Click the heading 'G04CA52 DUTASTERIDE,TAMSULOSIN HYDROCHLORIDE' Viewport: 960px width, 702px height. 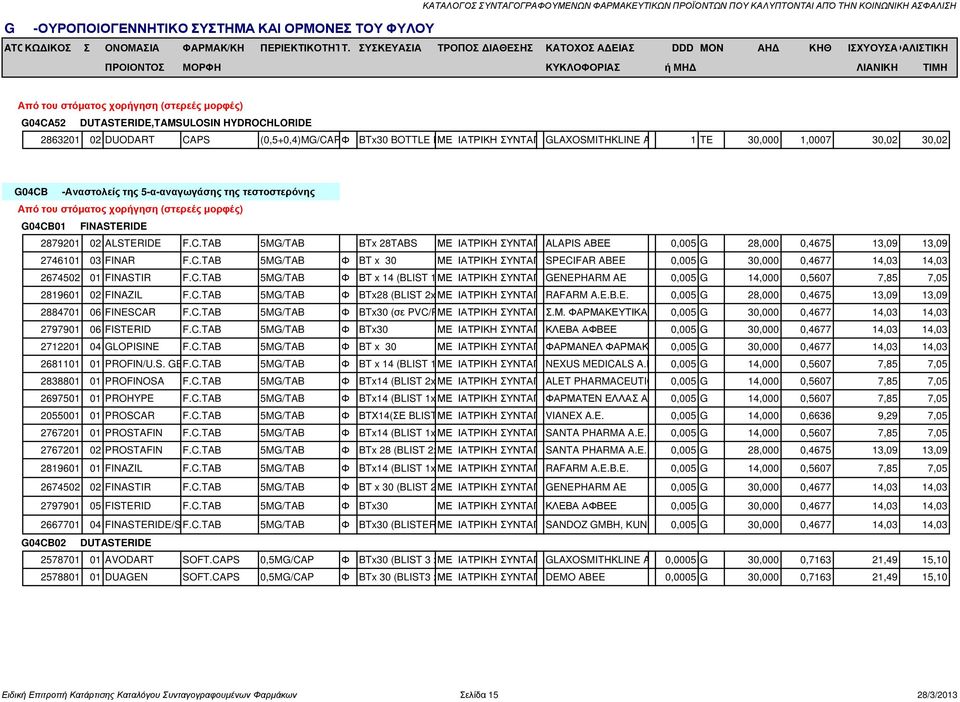pos(166,123)
